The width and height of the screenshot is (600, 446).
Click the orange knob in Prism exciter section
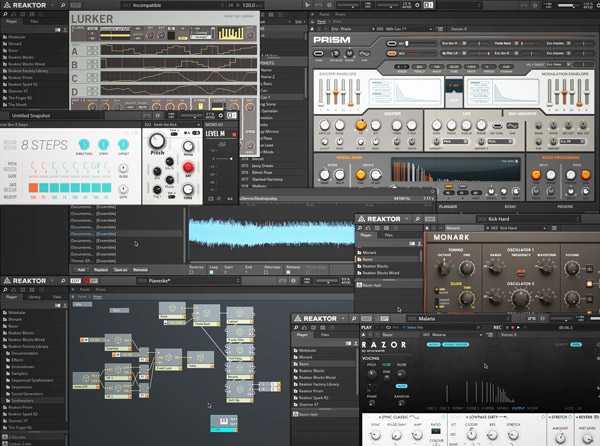[360, 125]
